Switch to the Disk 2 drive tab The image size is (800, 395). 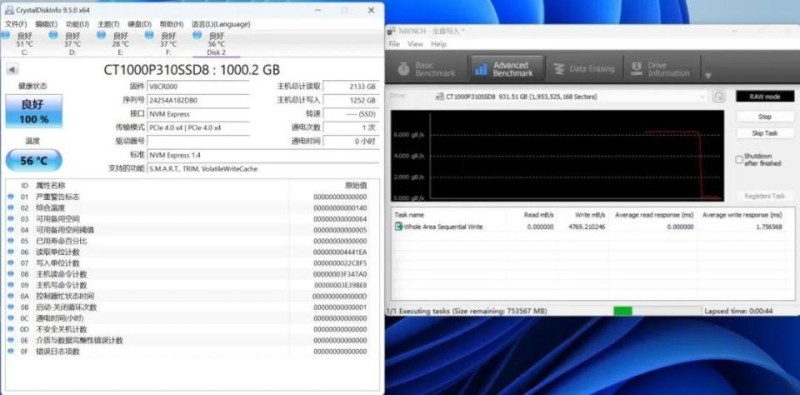click(216, 43)
